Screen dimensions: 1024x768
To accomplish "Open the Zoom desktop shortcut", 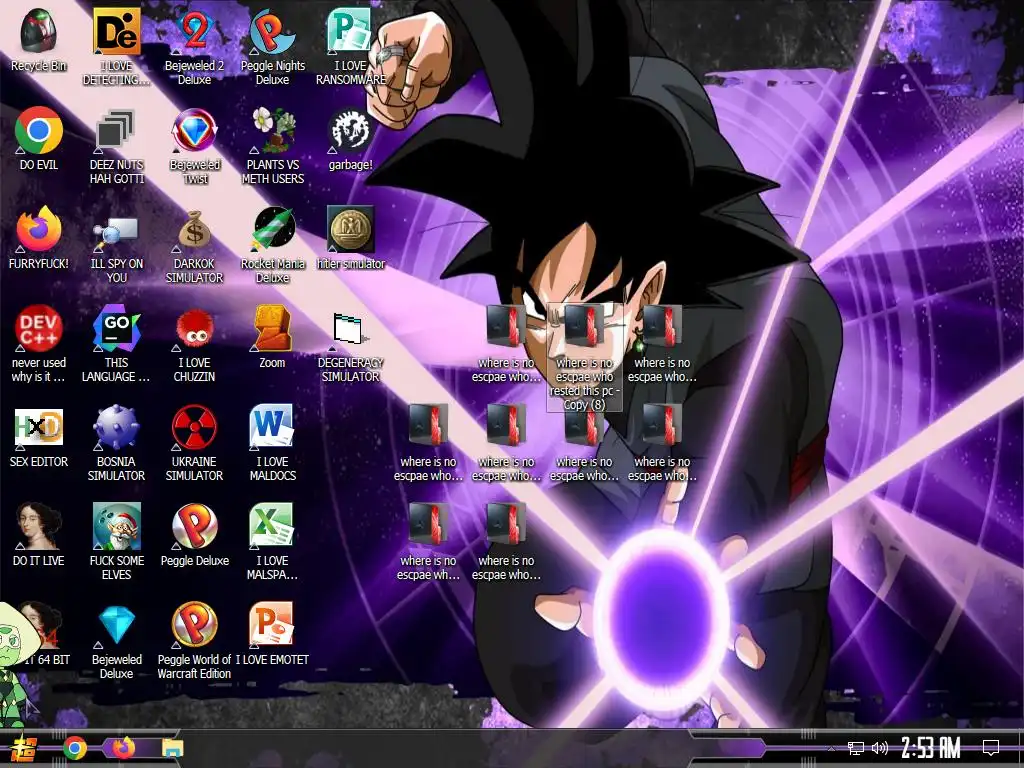I will click(x=272, y=337).
